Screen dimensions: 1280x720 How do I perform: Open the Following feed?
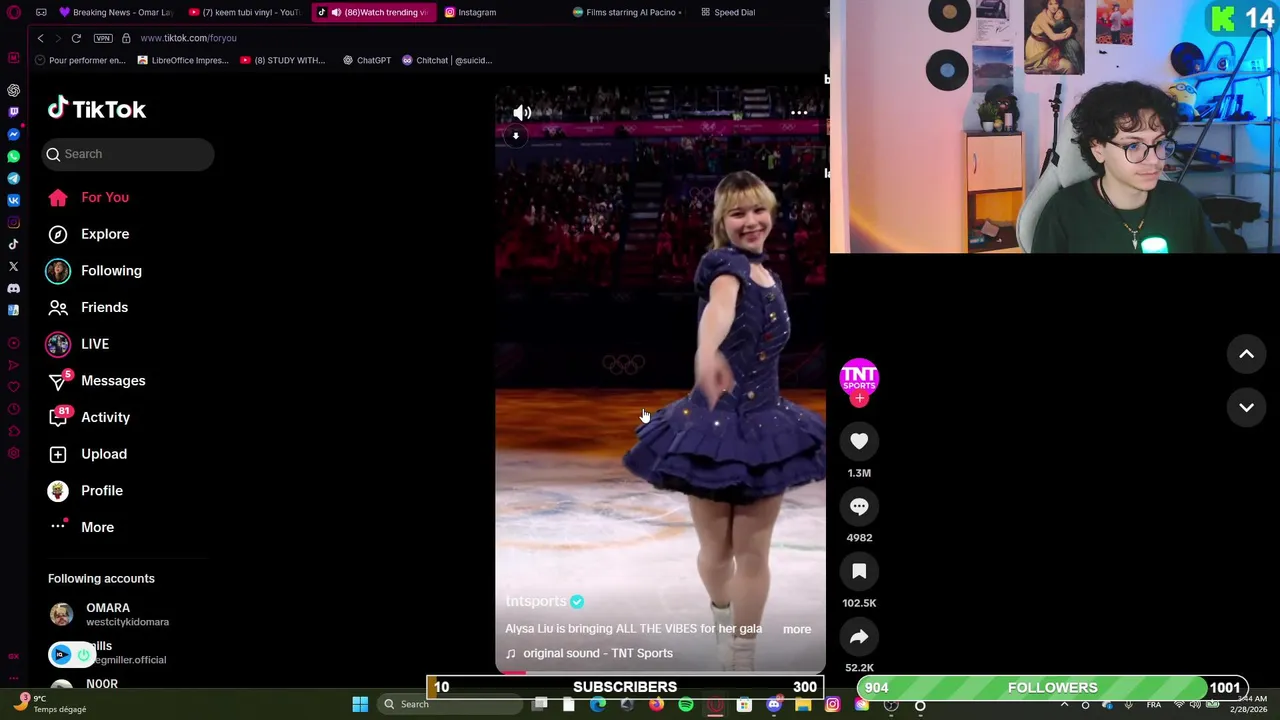tap(93, 271)
